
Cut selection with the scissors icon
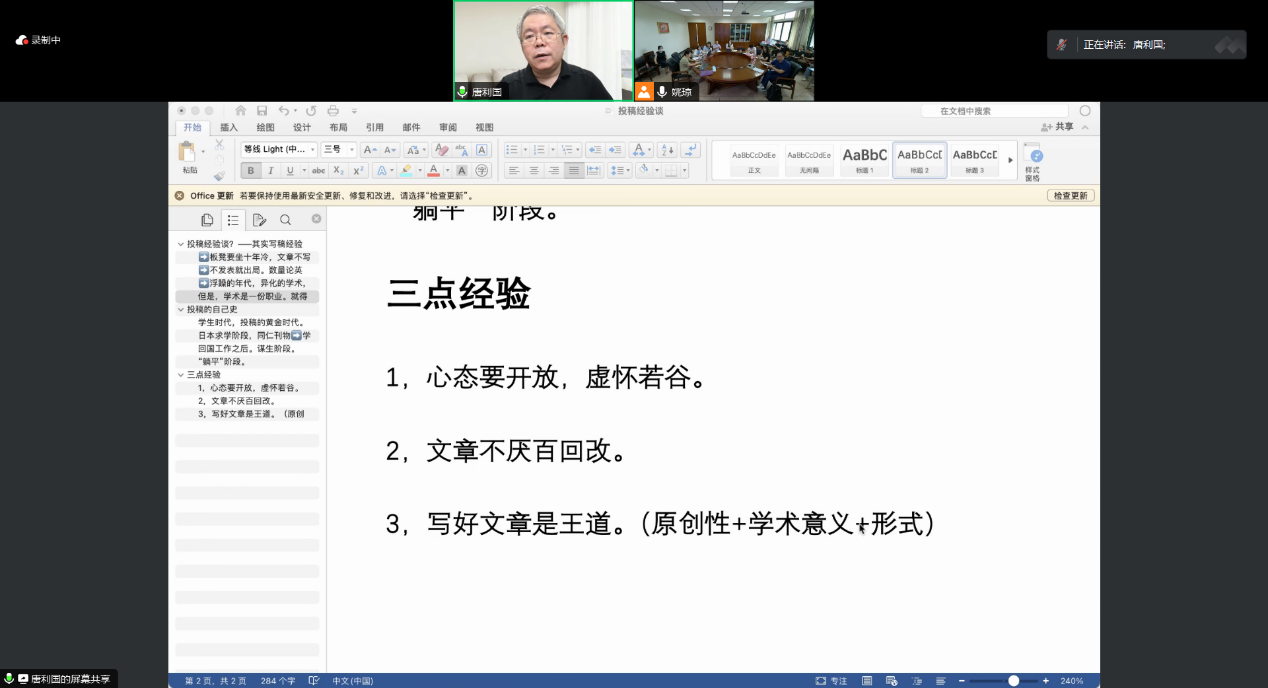coord(219,144)
